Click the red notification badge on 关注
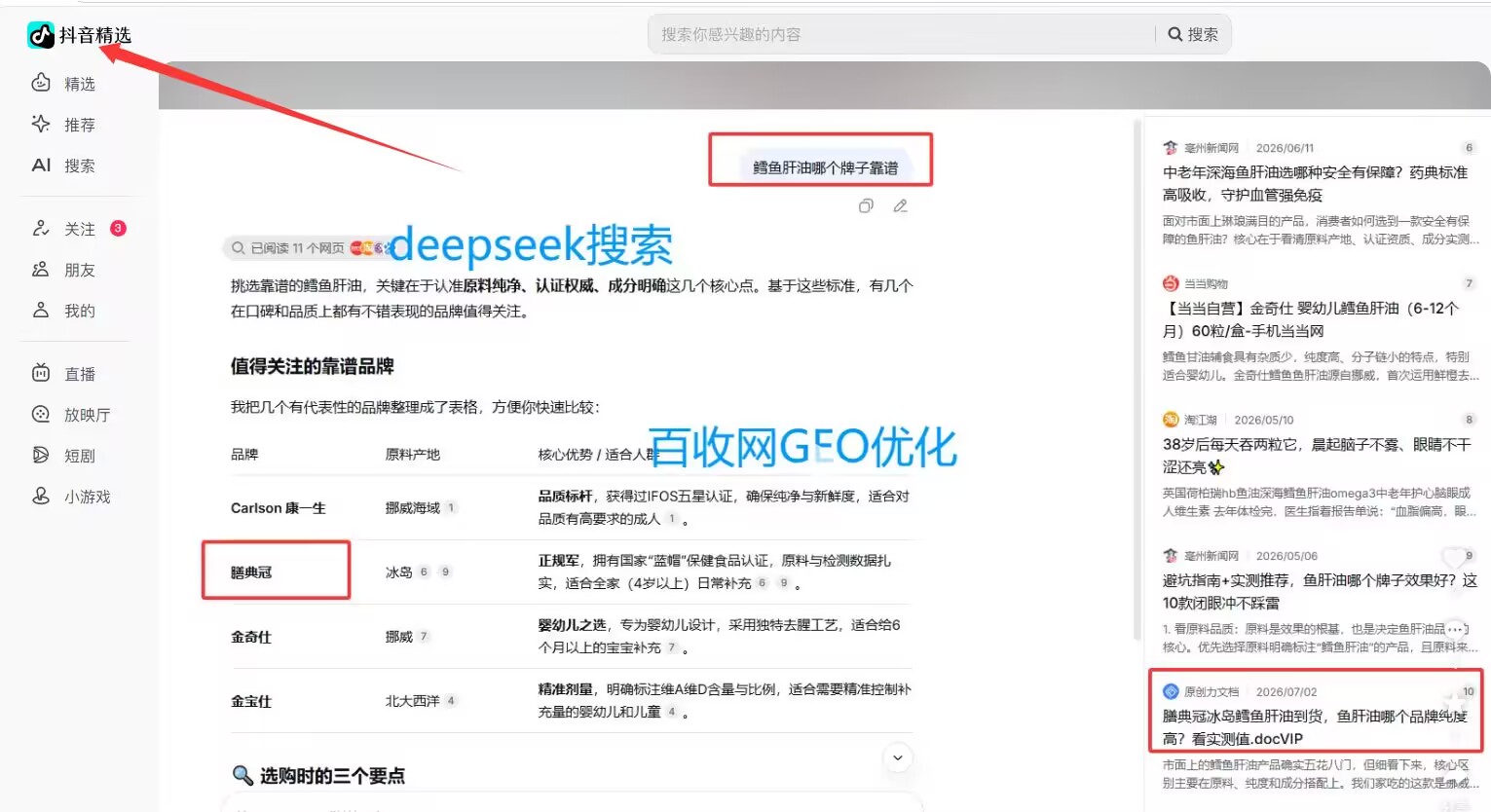The image size is (1491, 812). coord(118,228)
